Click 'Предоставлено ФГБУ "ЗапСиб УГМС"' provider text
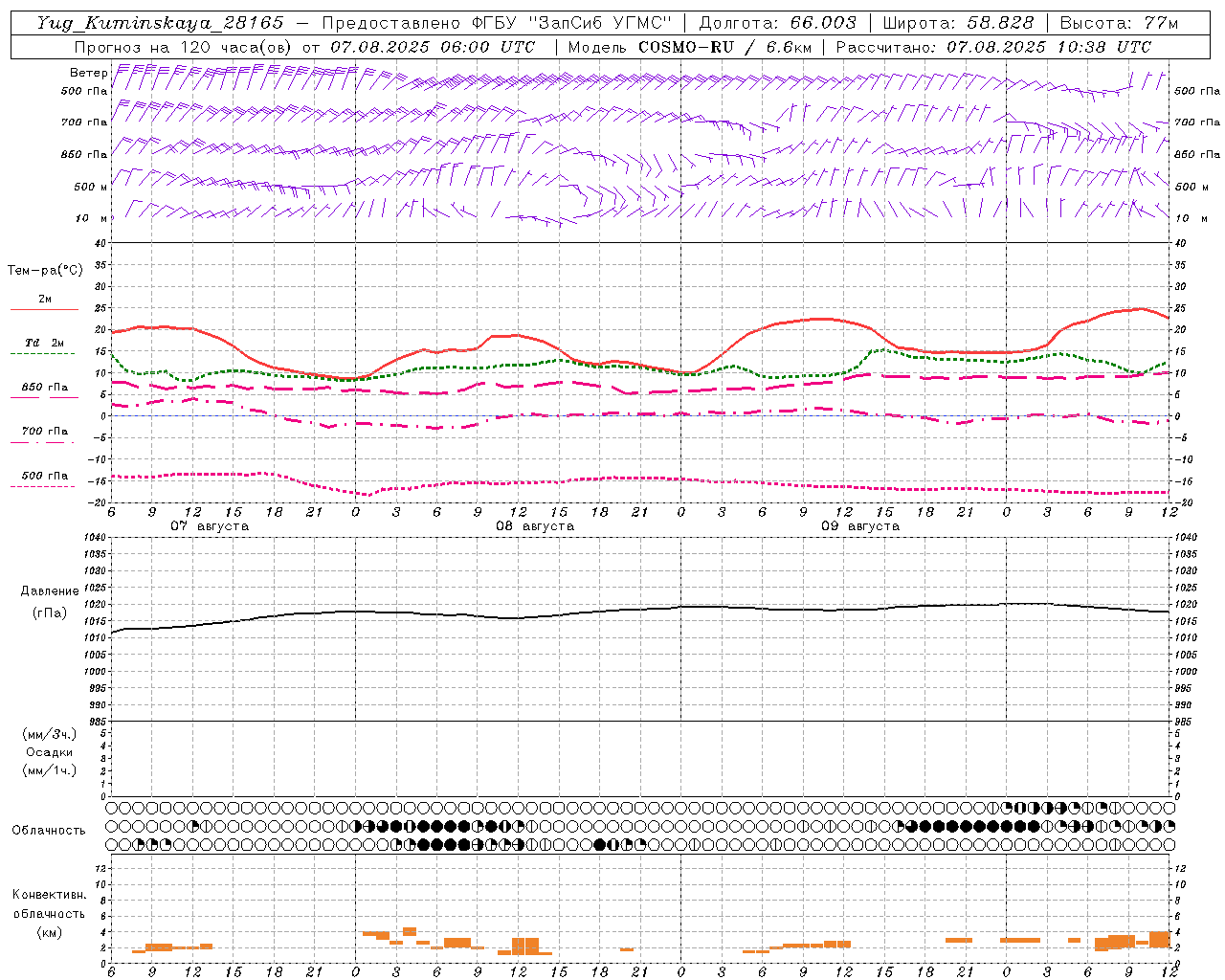 pos(497,23)
